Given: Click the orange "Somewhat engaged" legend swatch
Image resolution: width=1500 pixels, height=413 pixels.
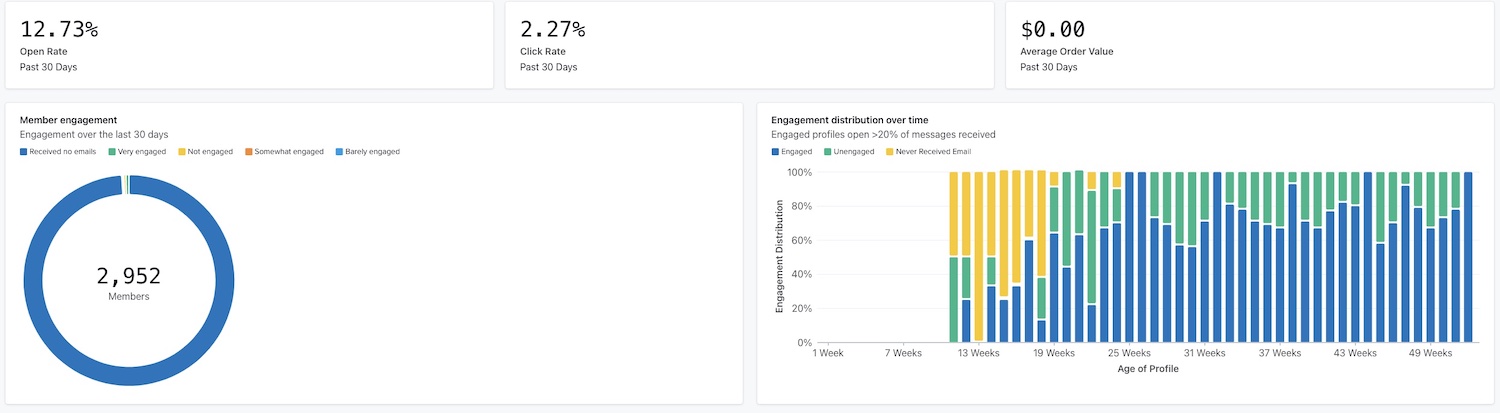Looking at the screenshot, I should click(249, 152).
